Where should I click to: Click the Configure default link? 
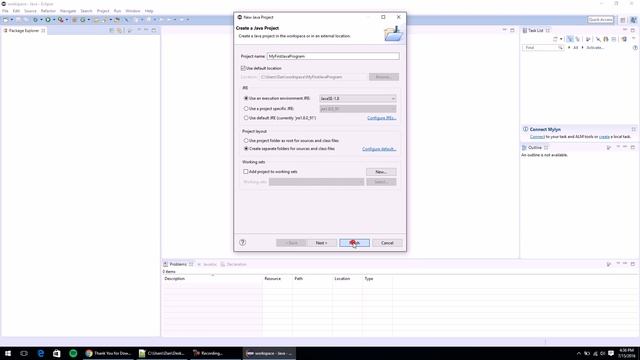(x=379, y=149)
